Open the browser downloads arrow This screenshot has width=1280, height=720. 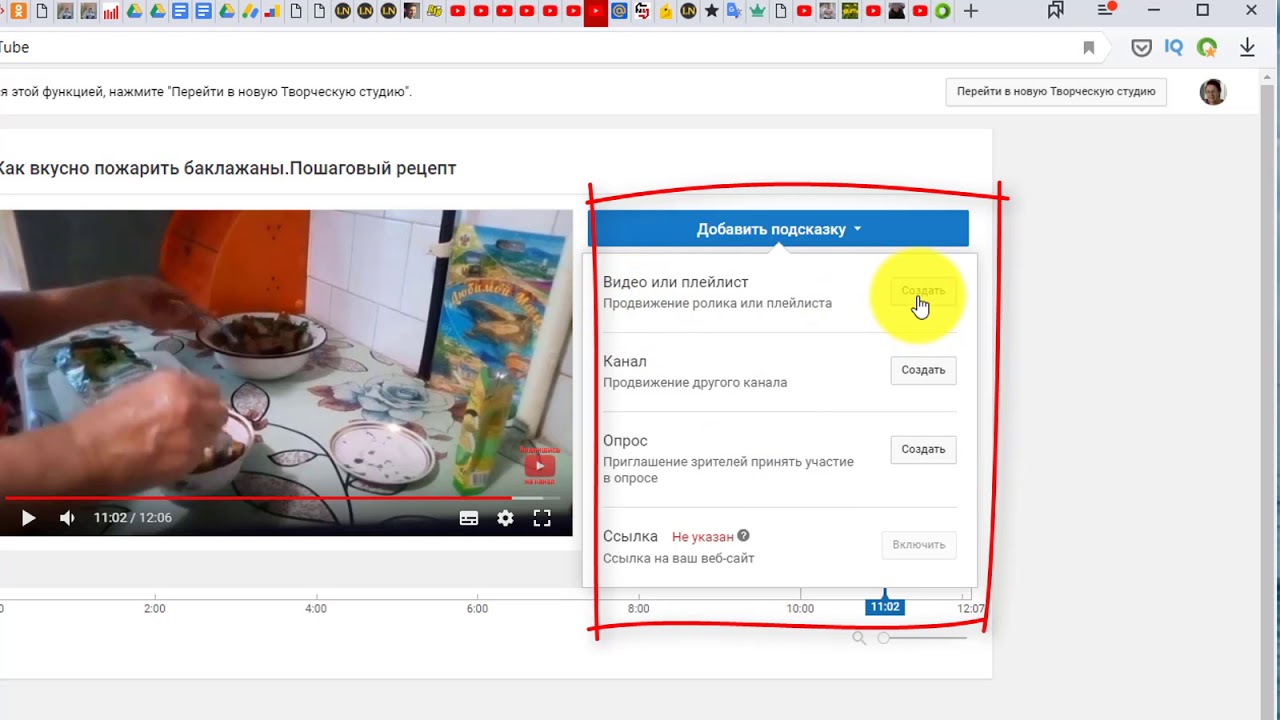[x=1247, y=47]
